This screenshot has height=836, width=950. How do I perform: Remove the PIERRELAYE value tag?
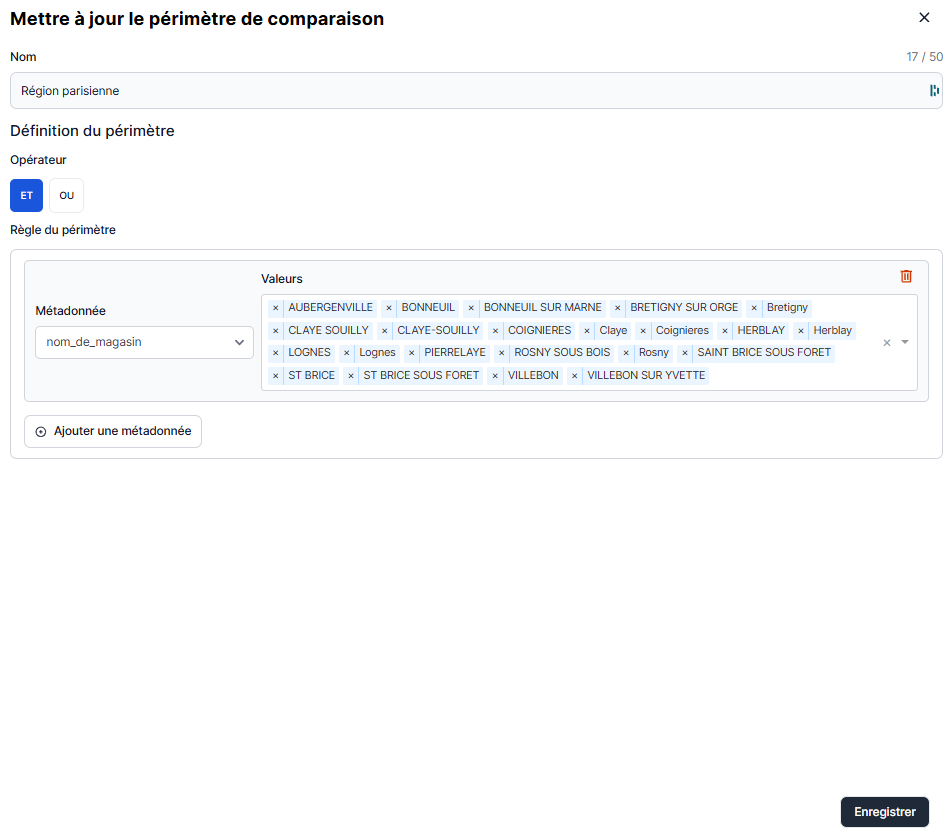(x=412, y=353)
